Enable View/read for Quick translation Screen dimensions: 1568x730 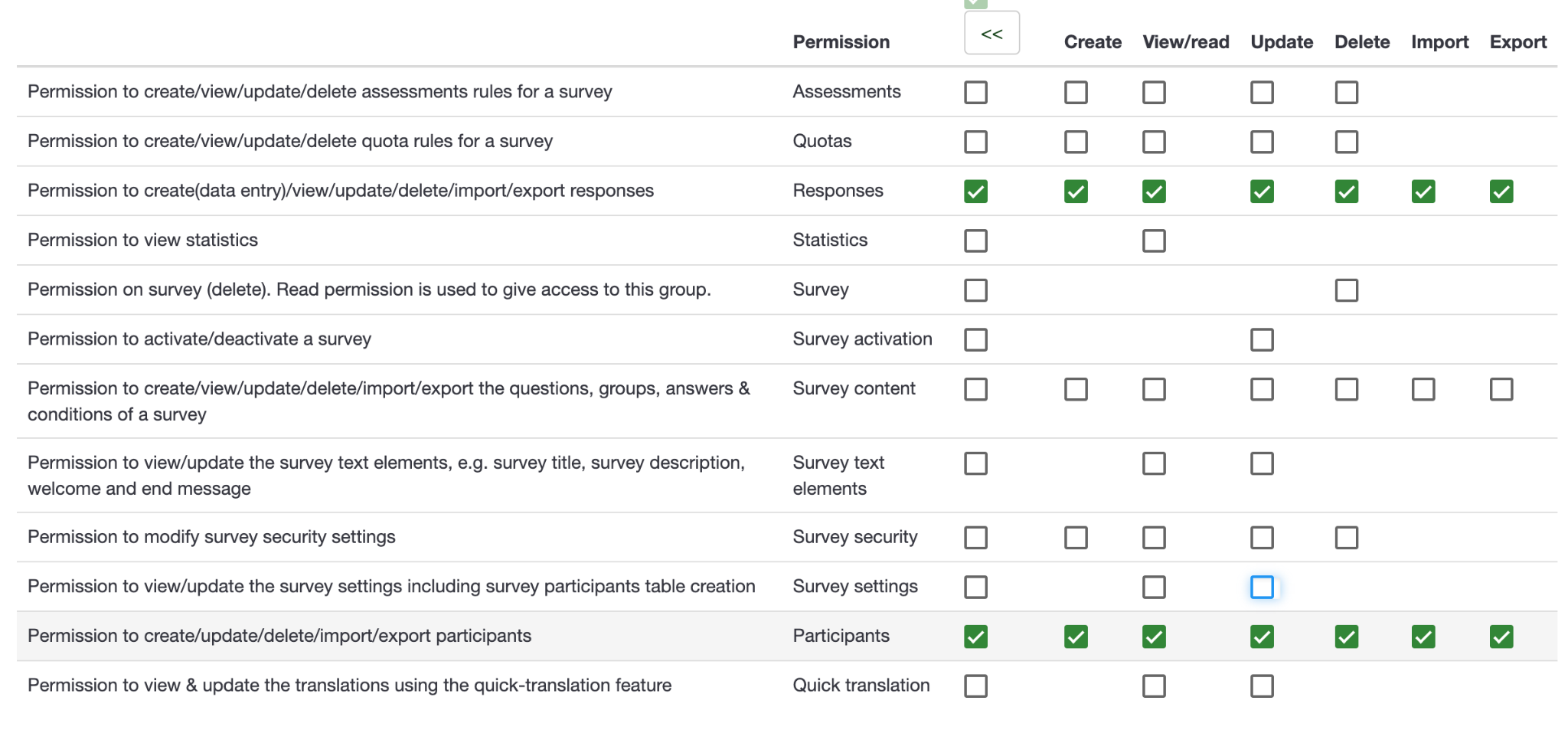pyautogui.click(x=1153, y=686)
